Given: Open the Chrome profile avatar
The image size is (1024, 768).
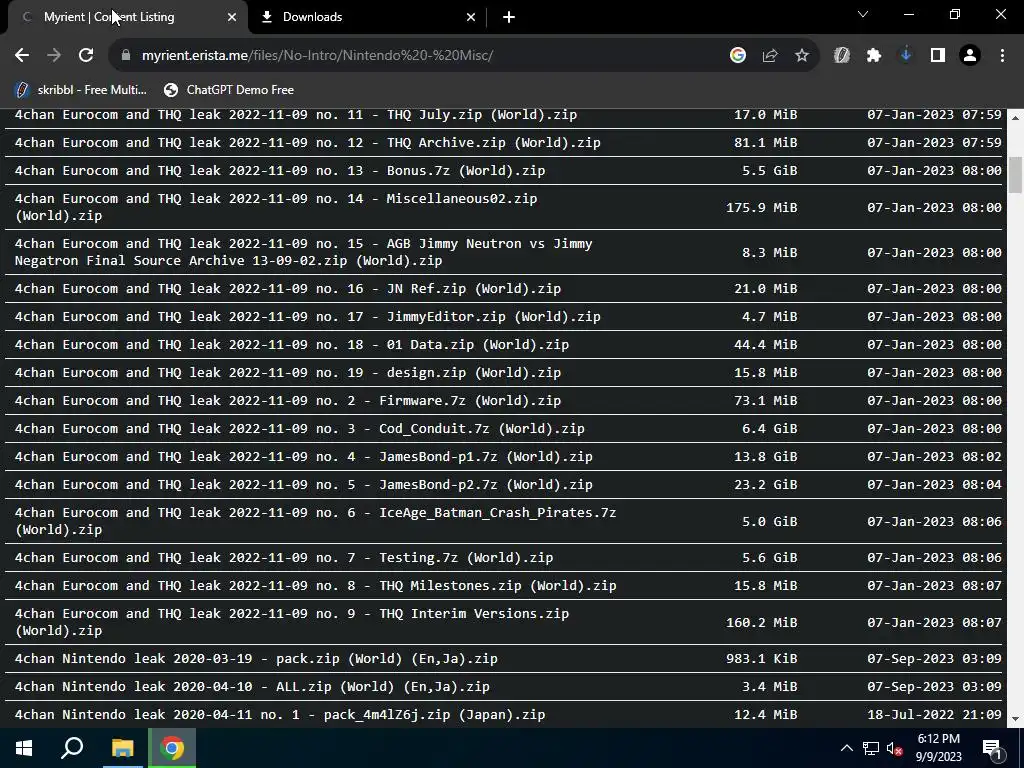Looking at the screenshot, I should (x=970, y=56).
